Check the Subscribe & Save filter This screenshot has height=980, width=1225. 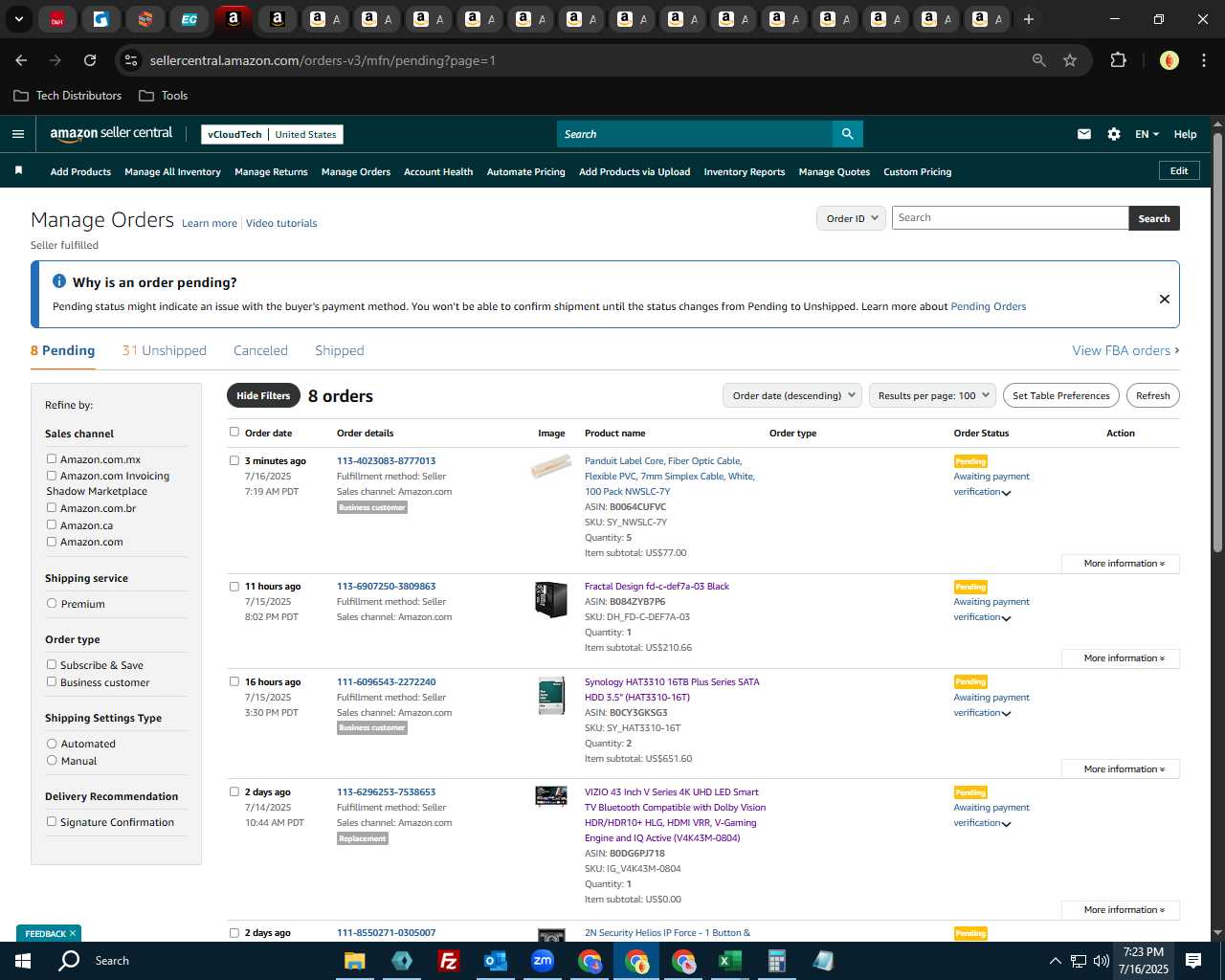click(52, 664)
